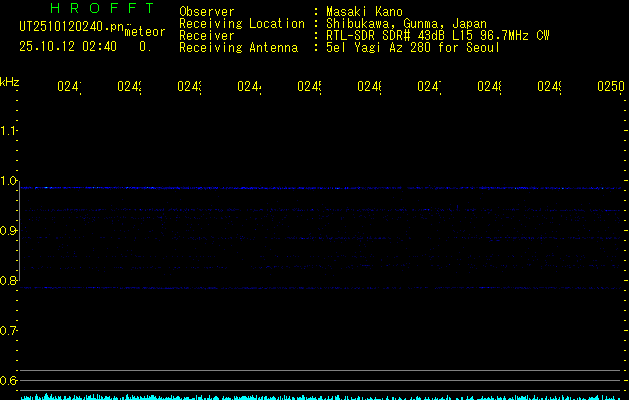The height and width of the screenshot is (400, 629).
Task: Click the 0250 time marker
Action: [x=610, y=88]
